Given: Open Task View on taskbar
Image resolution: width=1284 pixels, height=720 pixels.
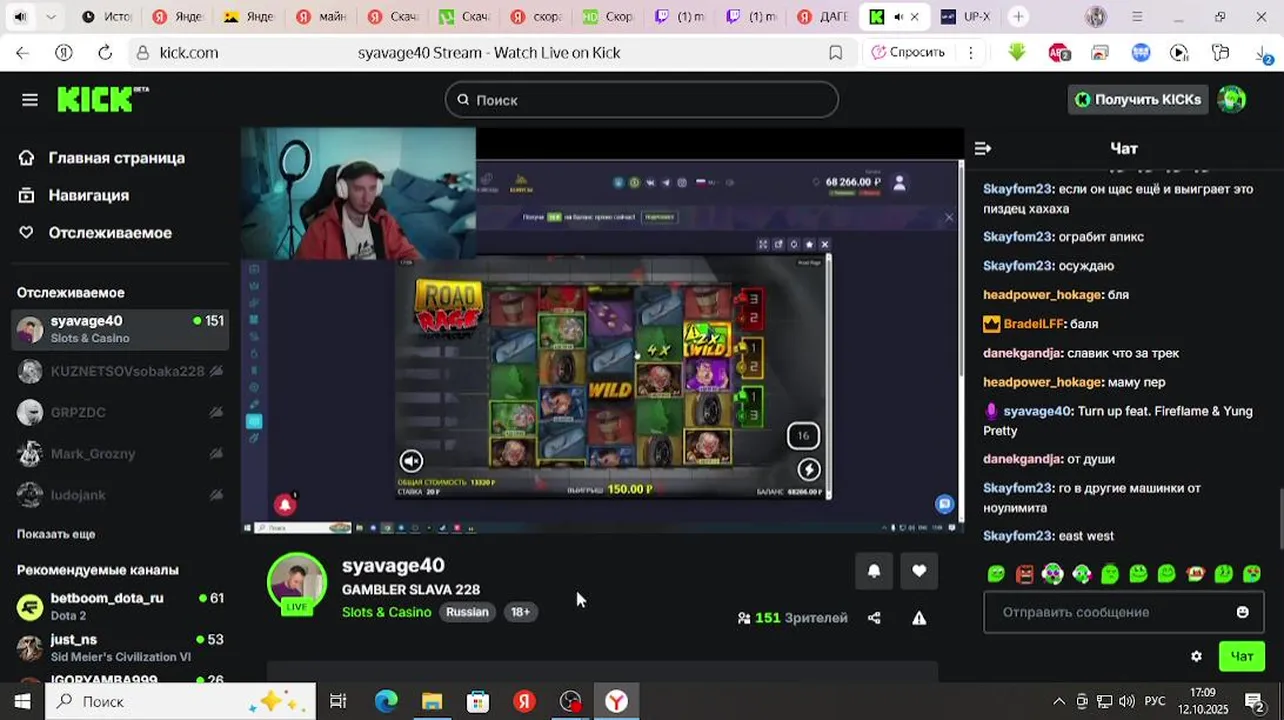Looking at the screenshot, I should (338, 701).
